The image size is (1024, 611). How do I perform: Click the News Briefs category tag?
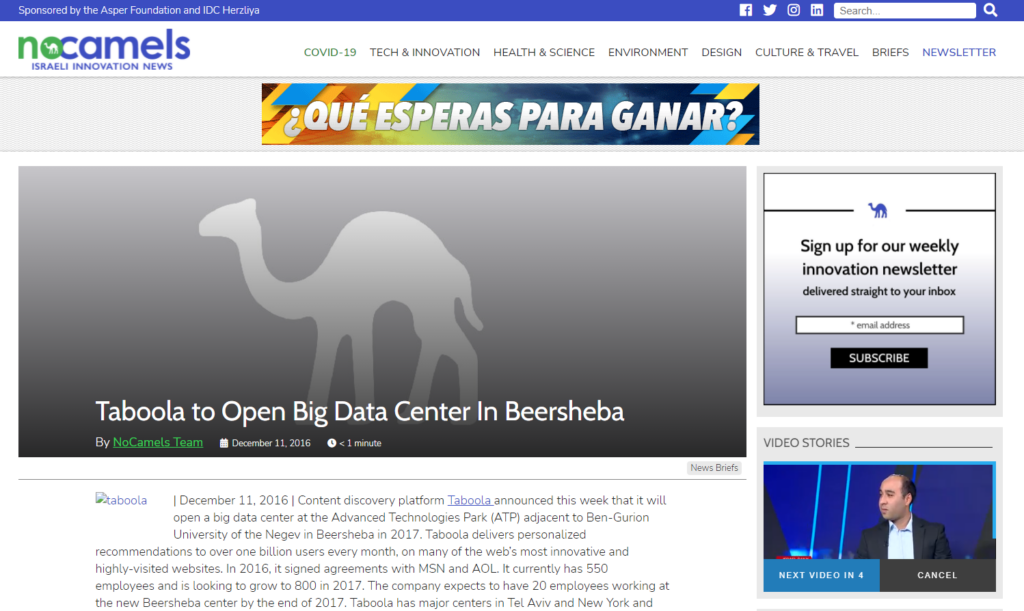point(714,468)
